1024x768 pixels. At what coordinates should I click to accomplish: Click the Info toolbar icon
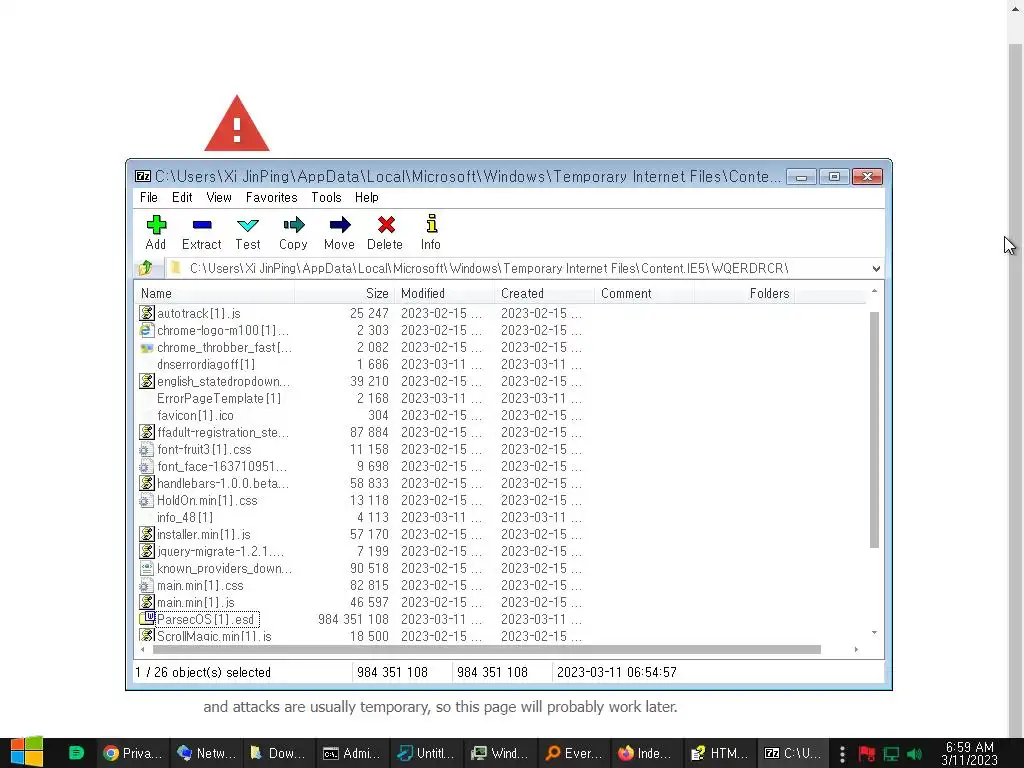pos(431,224)
